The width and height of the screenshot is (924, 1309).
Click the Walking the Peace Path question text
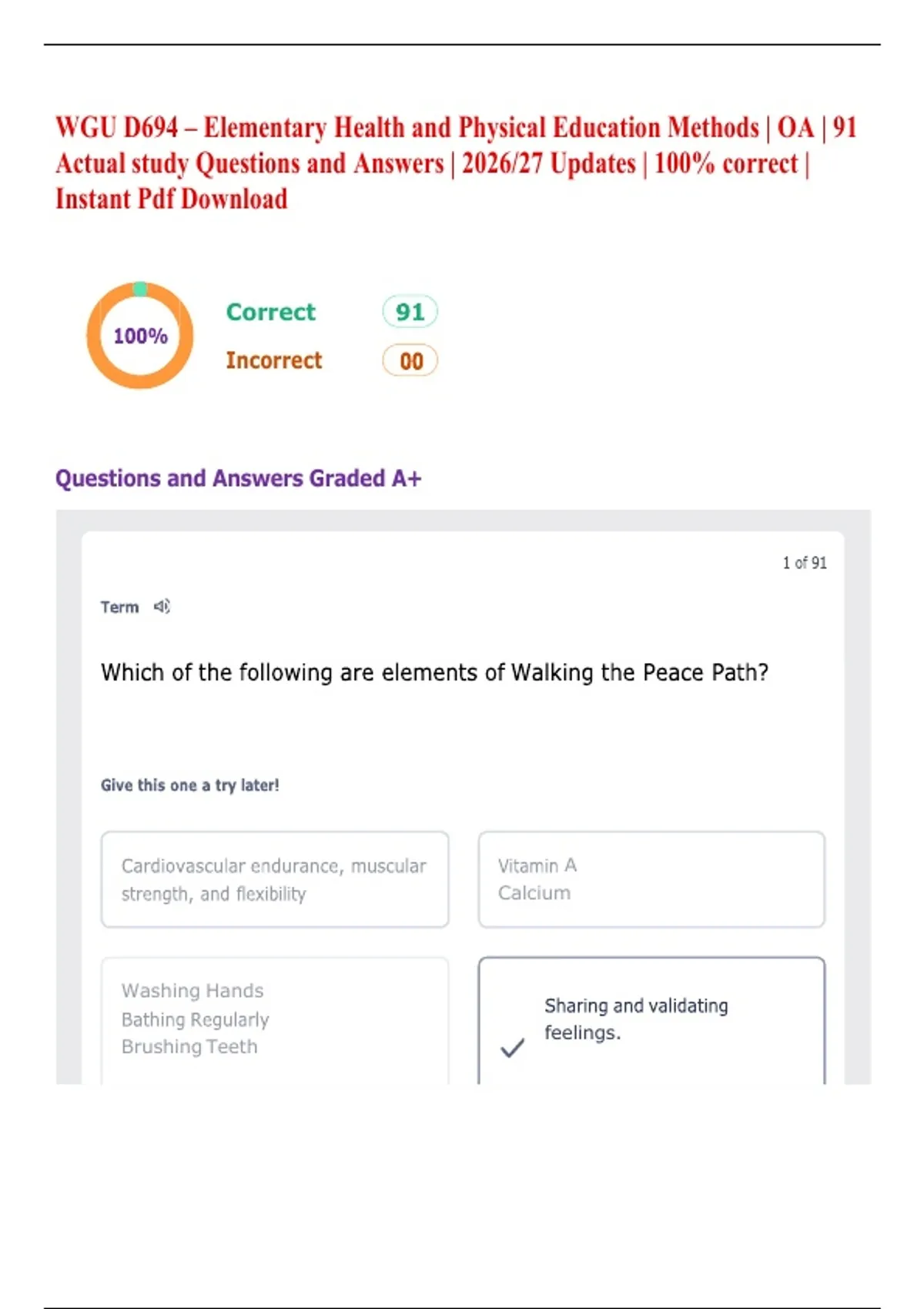(435, 672)
